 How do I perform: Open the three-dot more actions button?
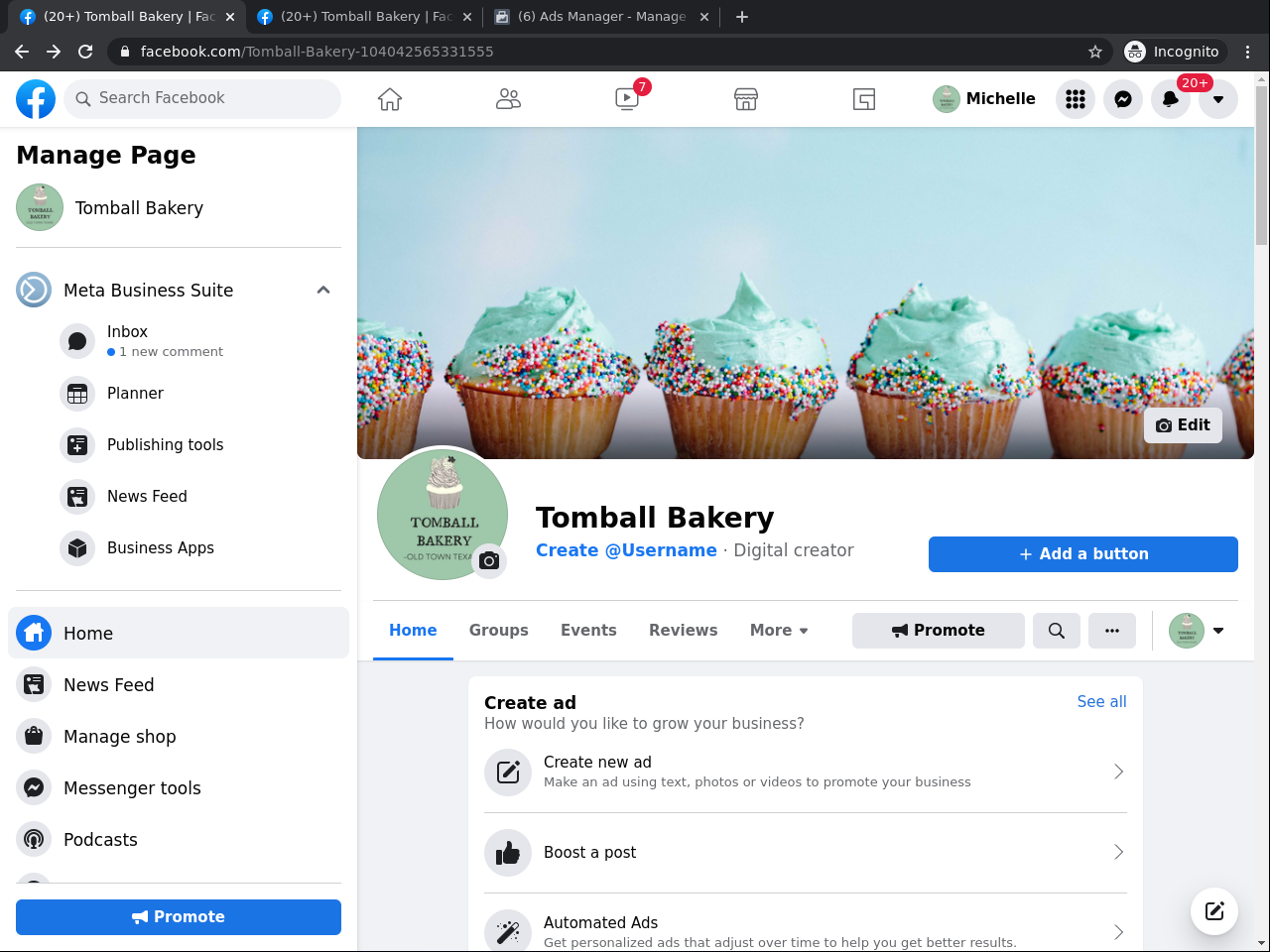pyautogui.click(x=1112, y=631)
